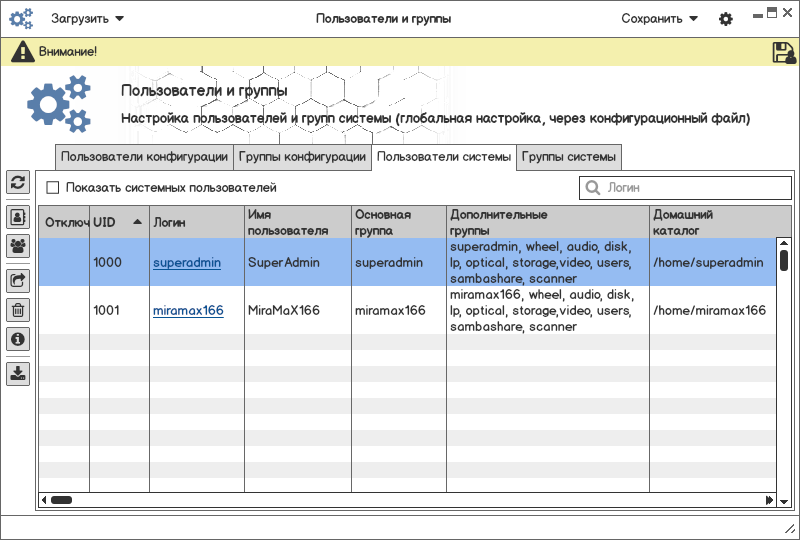This screenshot has height=540, width=800.
Task: Open the 'Группы конфигурации' tab
Action: point(302,157)
